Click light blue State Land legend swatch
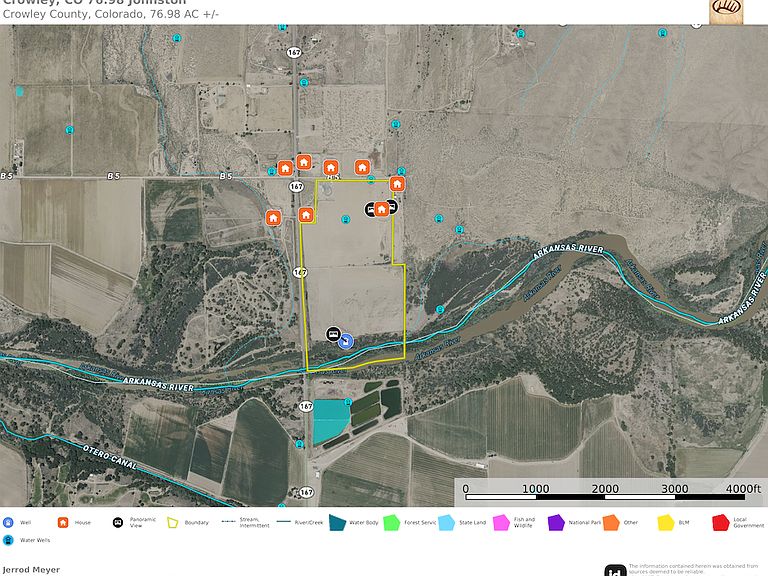The width and height of the screenshot is (768, 576). [x=447, y=523]
